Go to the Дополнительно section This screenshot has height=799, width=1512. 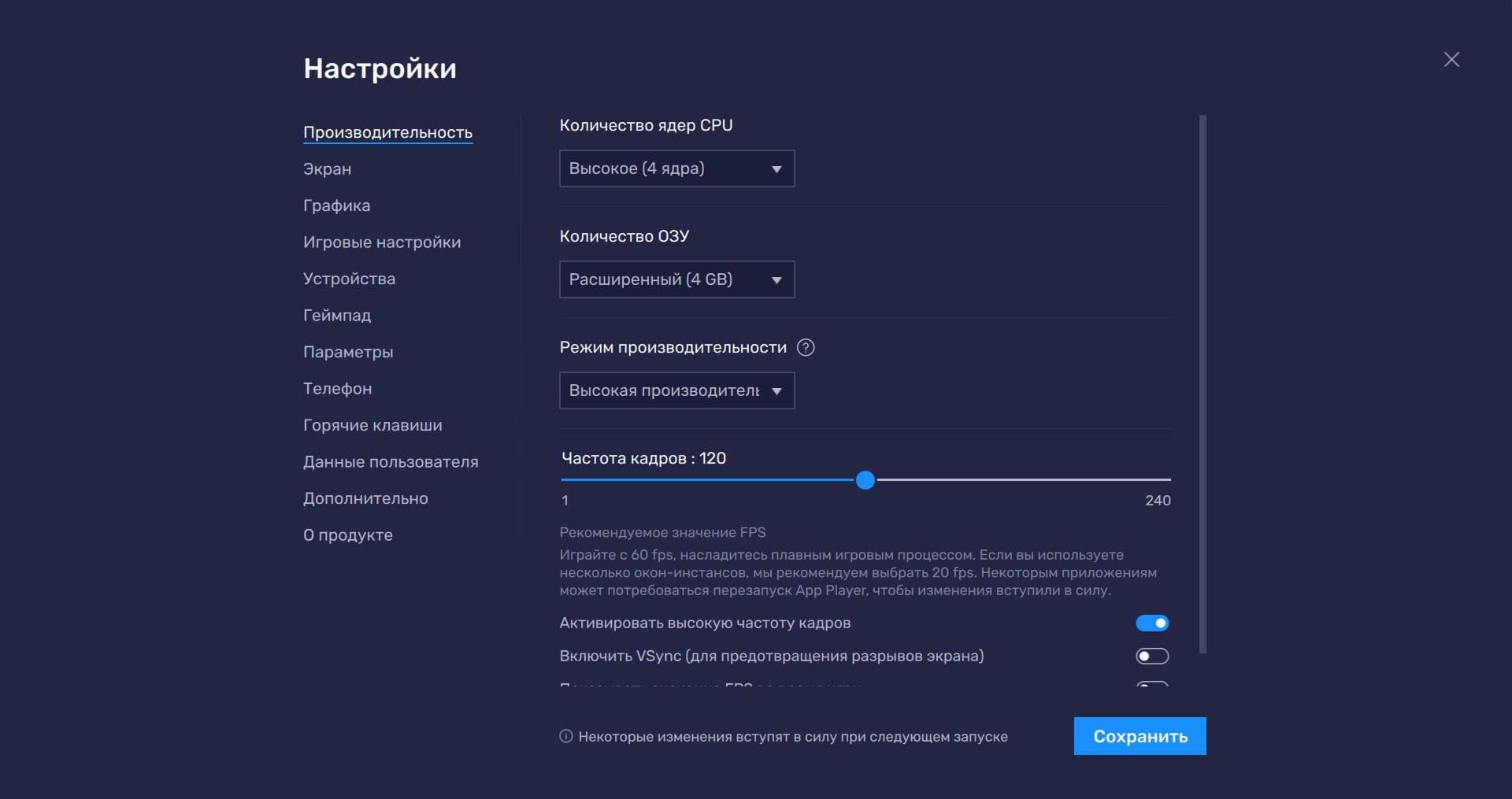coord(365,498)
